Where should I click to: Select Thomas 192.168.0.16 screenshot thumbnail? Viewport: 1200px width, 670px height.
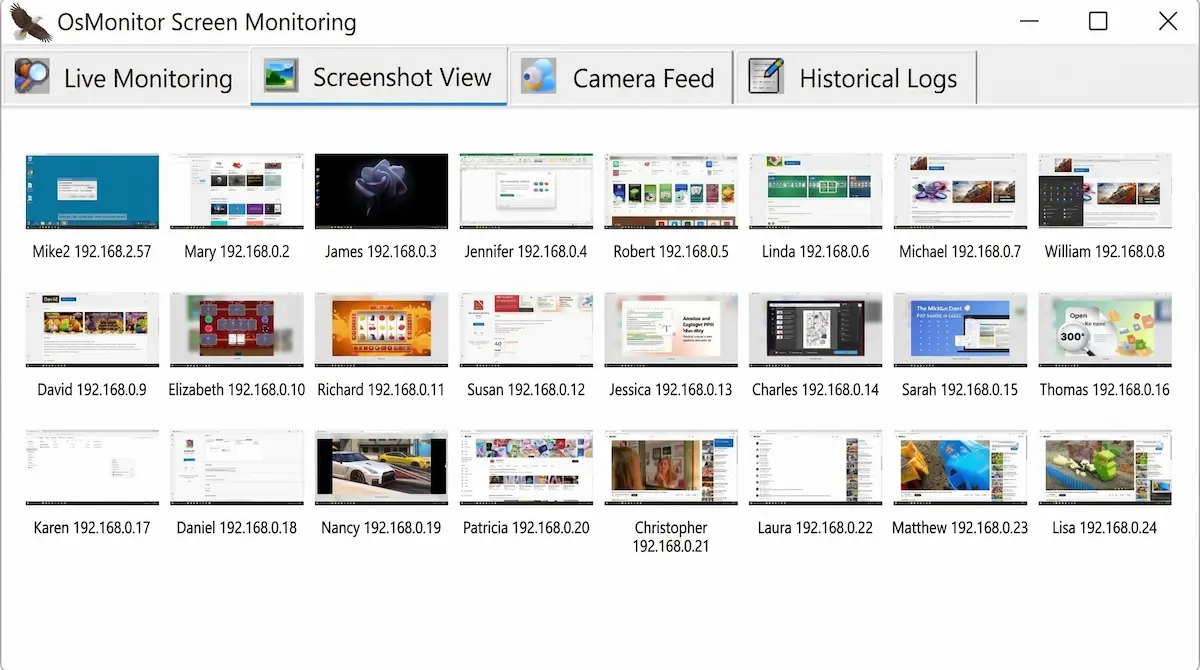pos(1104,329)
